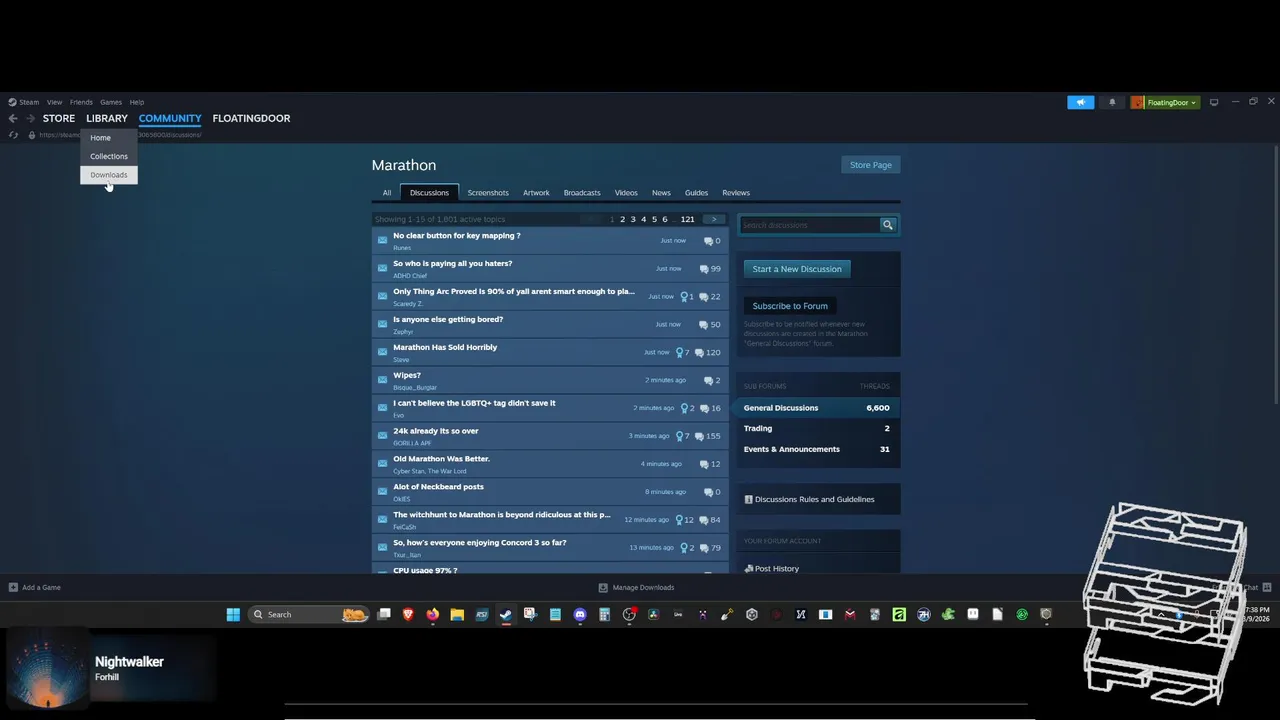Click Subscribe to Forum button
The image size is (1280, 720).
[790, 306]
